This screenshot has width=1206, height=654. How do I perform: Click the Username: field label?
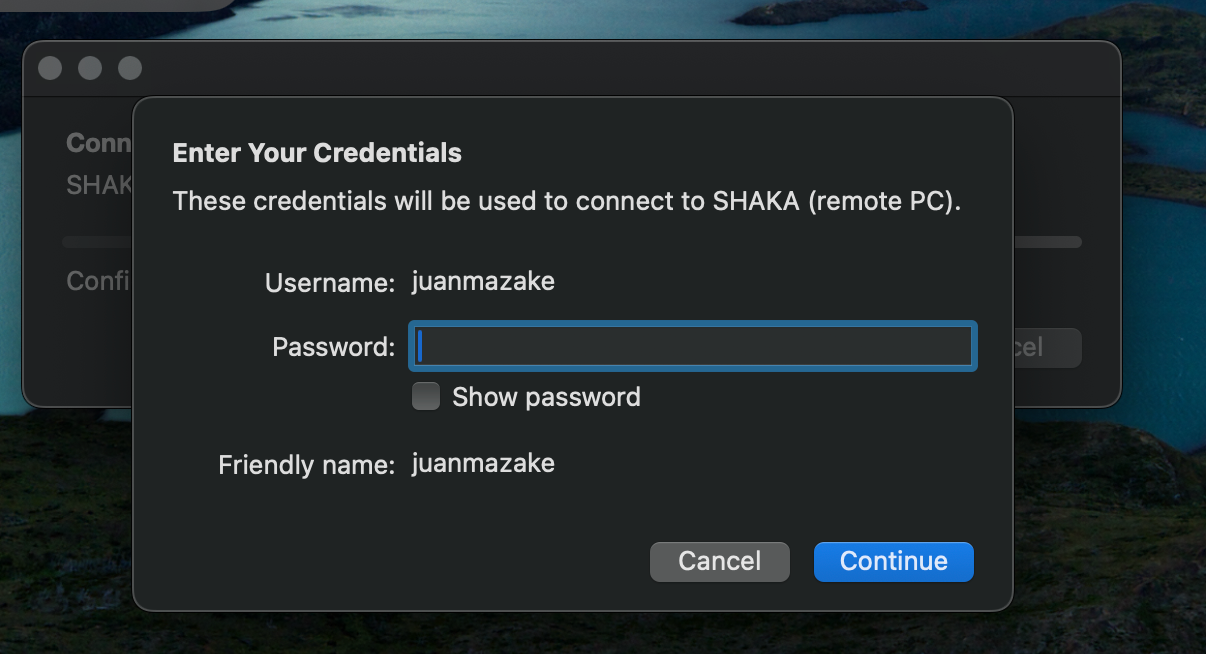(x=330, y=283)
